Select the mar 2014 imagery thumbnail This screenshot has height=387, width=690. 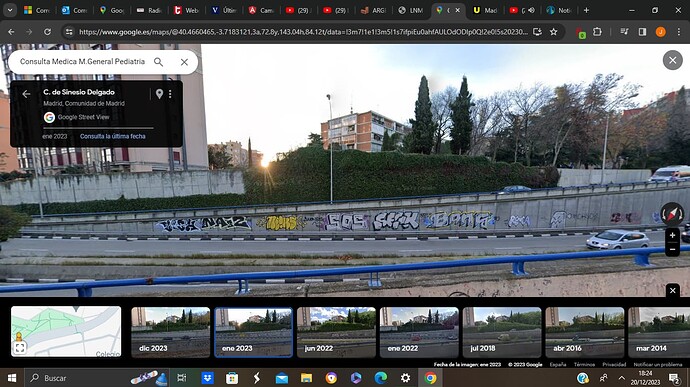click(659, 332)
